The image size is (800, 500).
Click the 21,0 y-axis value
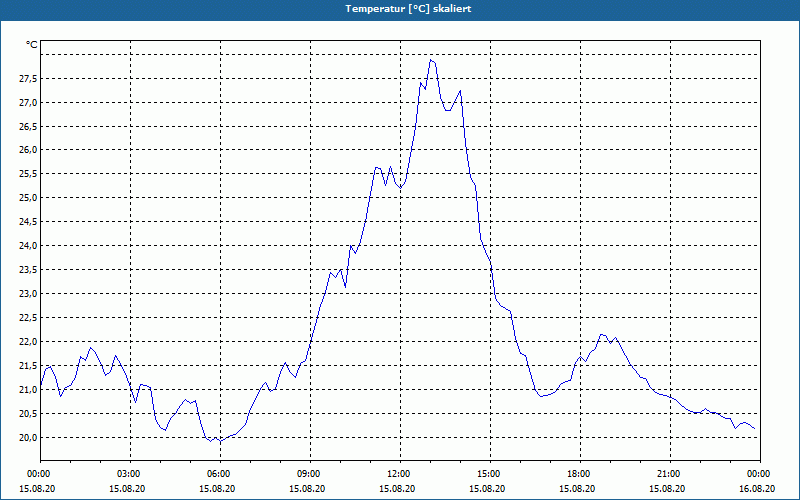[x=29, y=390]
